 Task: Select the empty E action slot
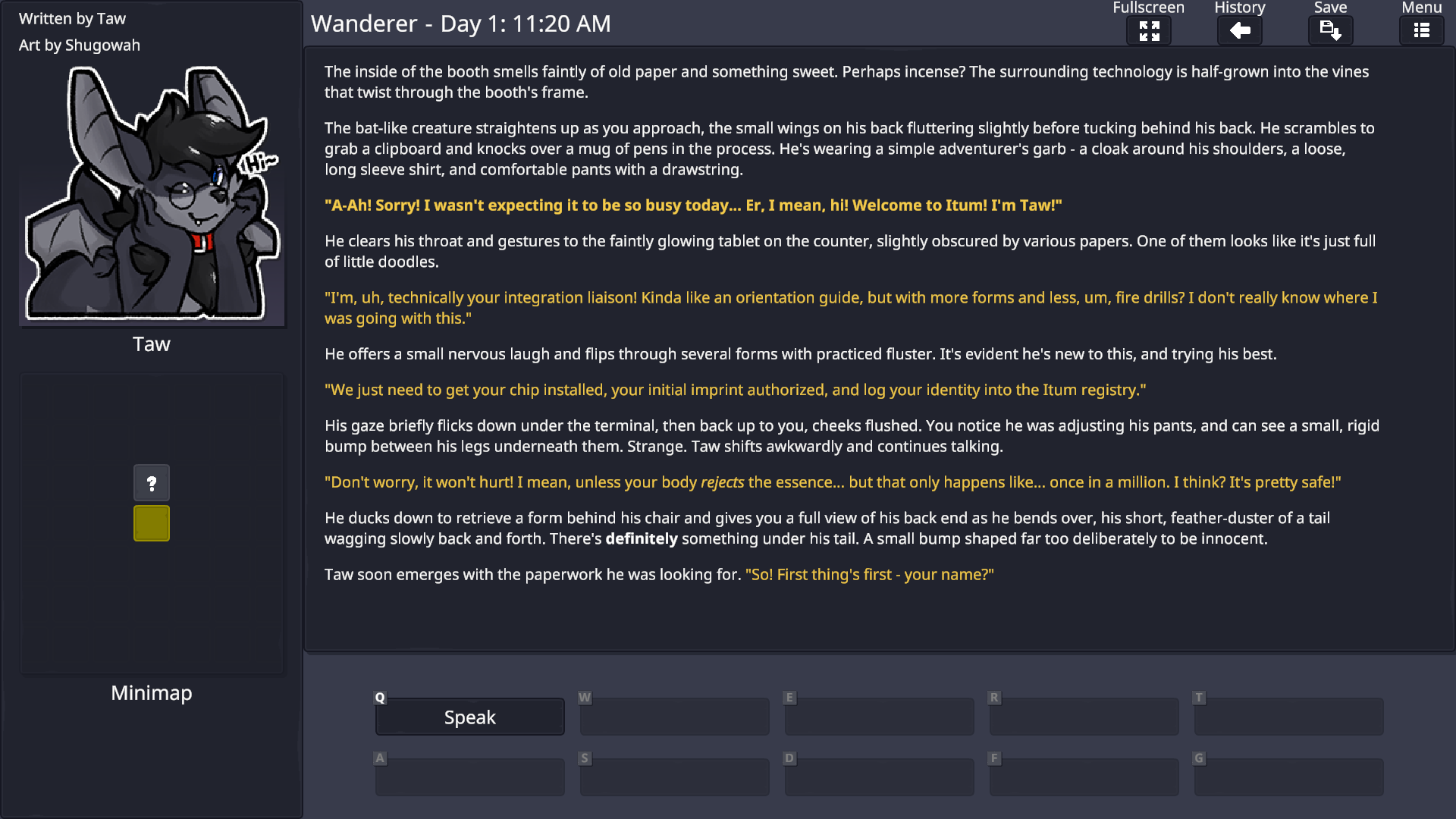click(878, 716)
